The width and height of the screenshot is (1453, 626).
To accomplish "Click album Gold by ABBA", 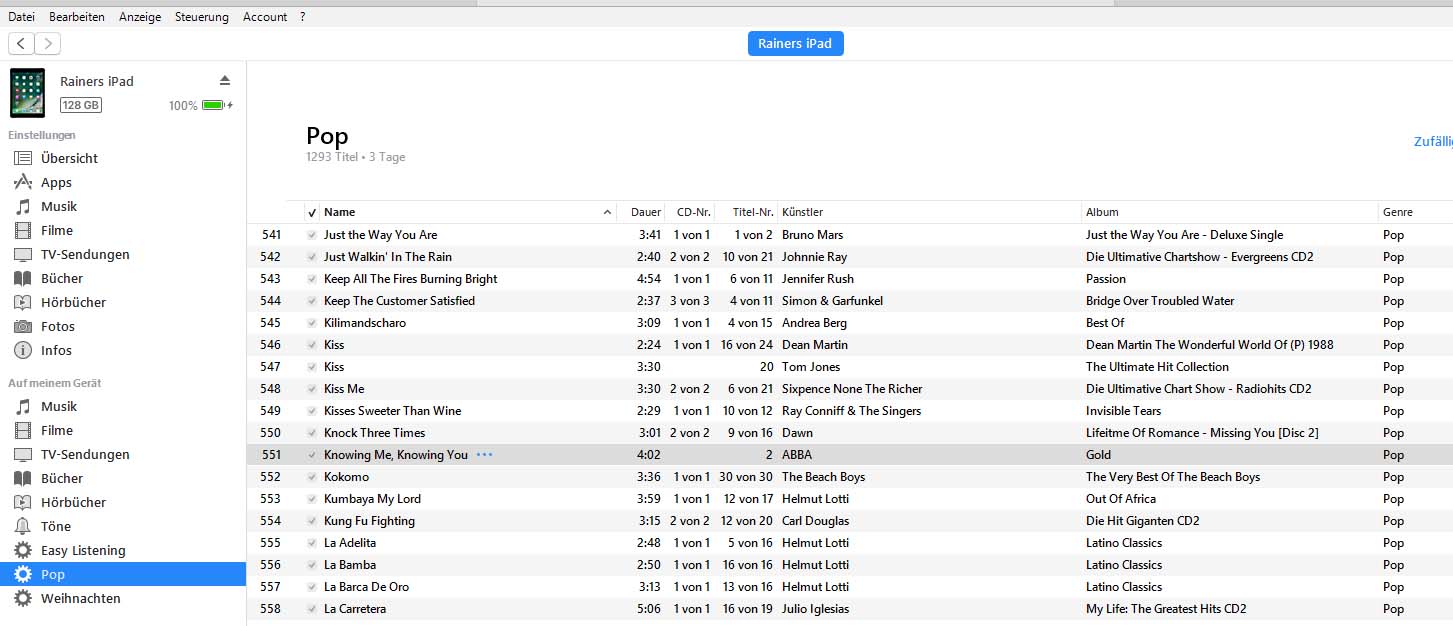I will coord(1098,455).
